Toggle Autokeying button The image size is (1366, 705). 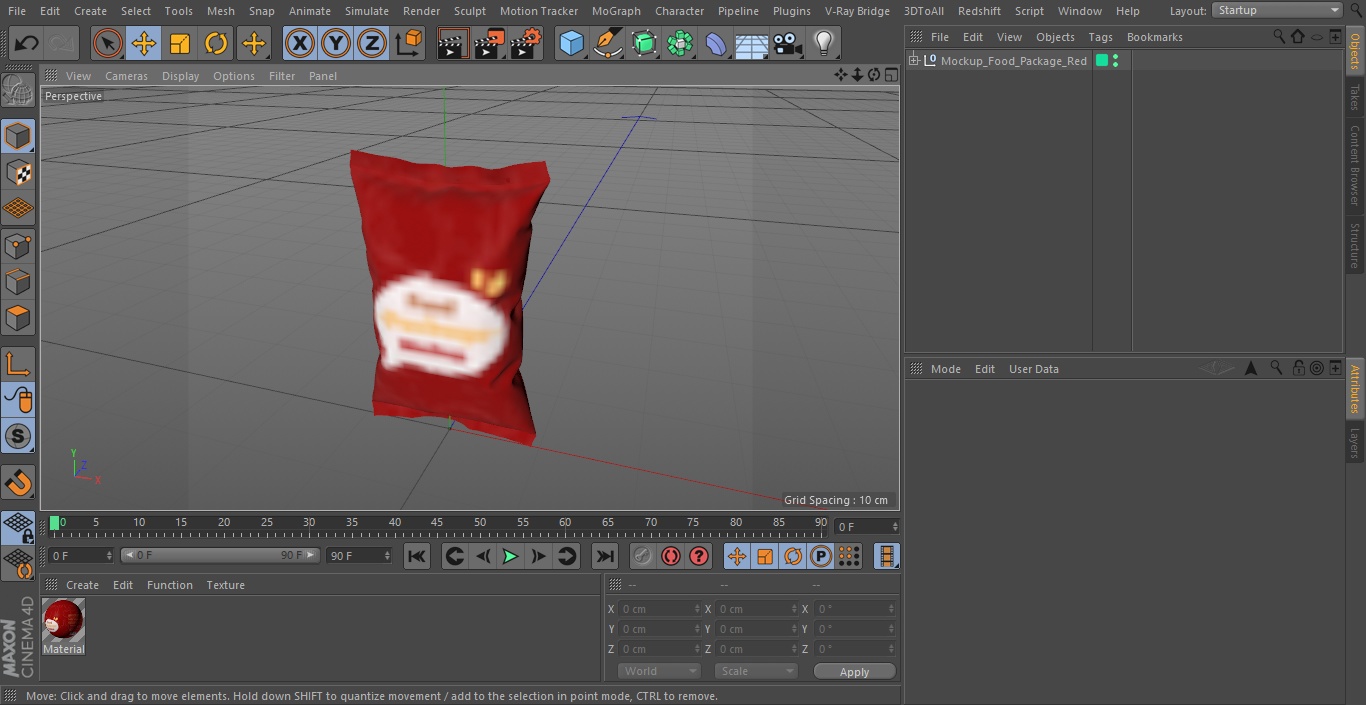tap(671, 556)
